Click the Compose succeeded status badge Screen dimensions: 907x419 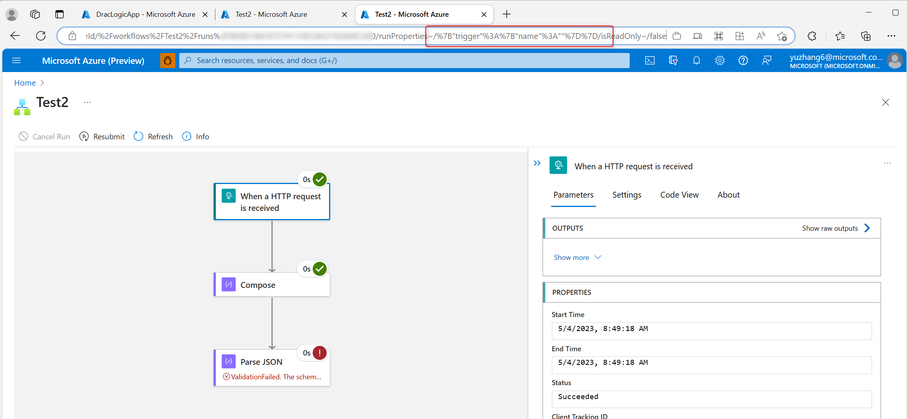[x=320, y=269]
